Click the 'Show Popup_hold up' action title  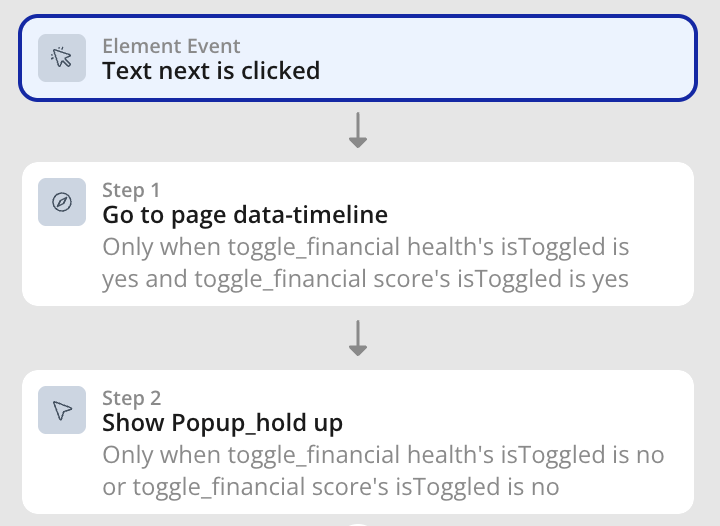pyautogui.click(x=223, y=423)
